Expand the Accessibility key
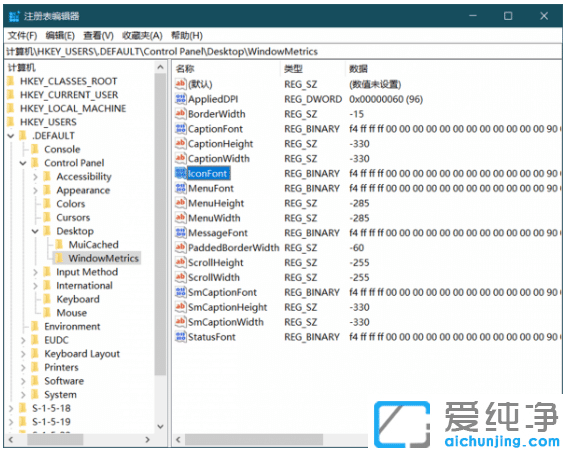This screenshot has width=568, height=454. click(x=35, y=177)
